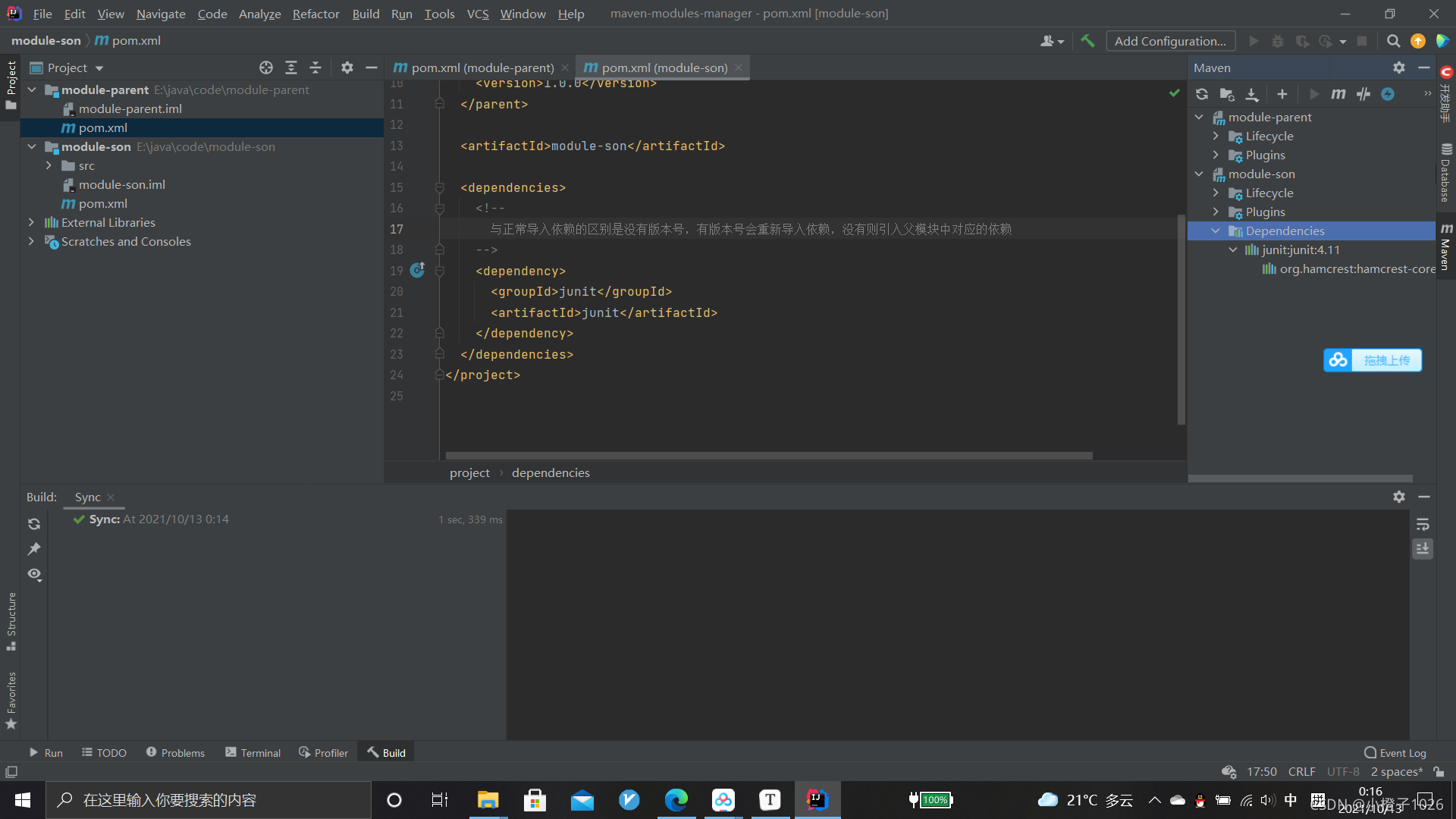The height and width of the screenshot is (819, 1456).
Task: Close pom.xml (module-son) tab
Action: coord(739,67)
